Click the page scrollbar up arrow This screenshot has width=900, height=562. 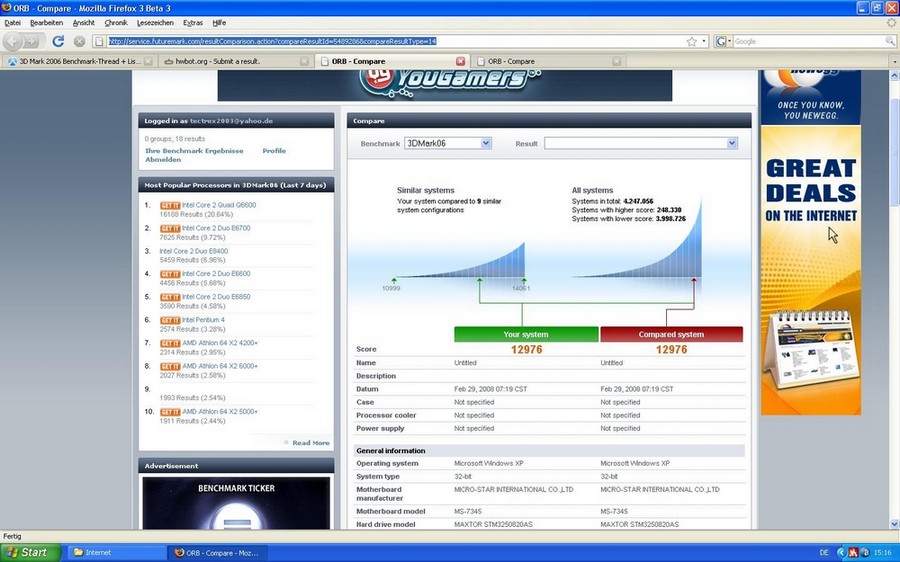894,75
